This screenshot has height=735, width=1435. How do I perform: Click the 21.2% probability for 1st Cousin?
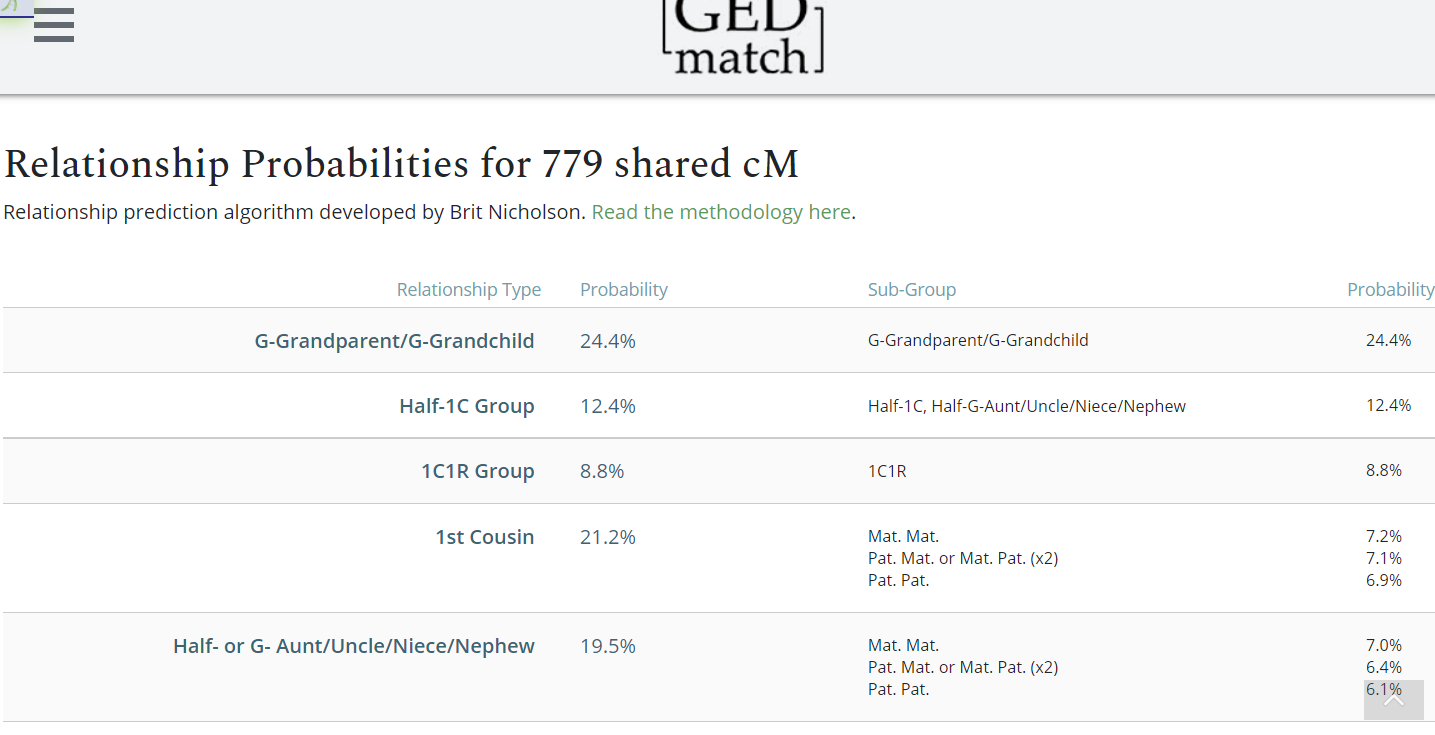point(607,537)
